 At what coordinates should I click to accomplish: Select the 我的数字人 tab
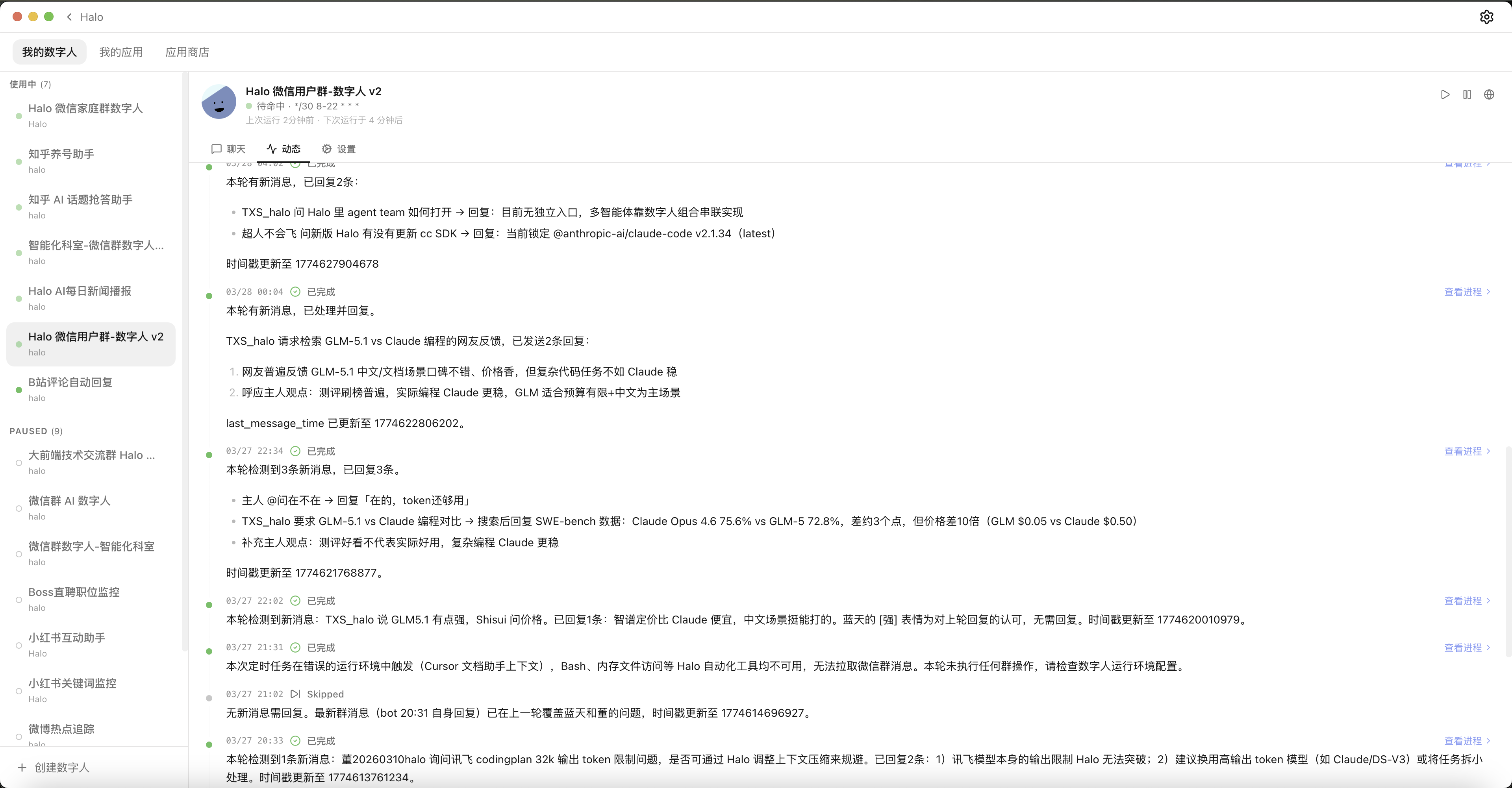49,52
